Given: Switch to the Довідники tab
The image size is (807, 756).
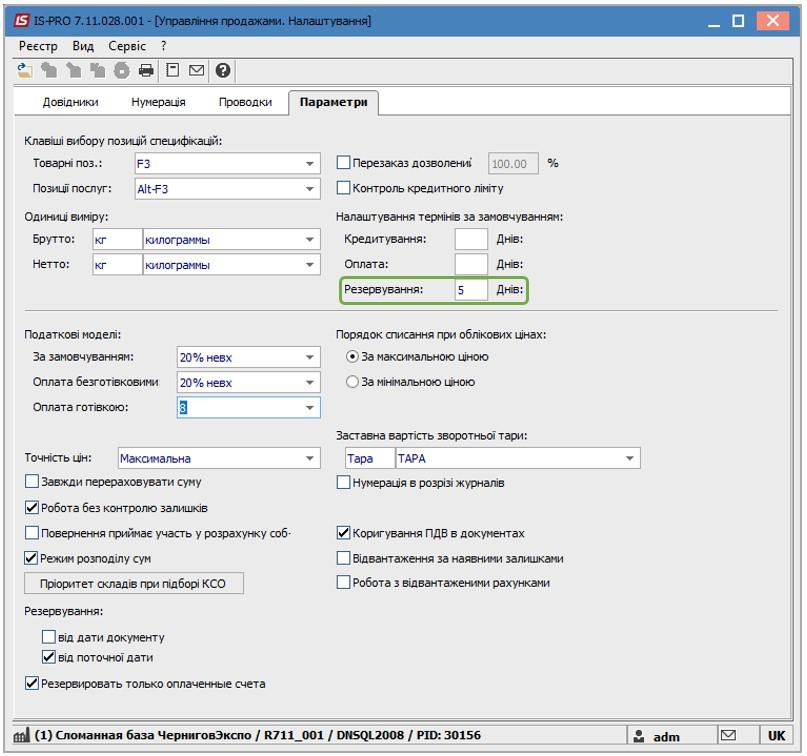Looking at the screenshot, I should 71,102.
